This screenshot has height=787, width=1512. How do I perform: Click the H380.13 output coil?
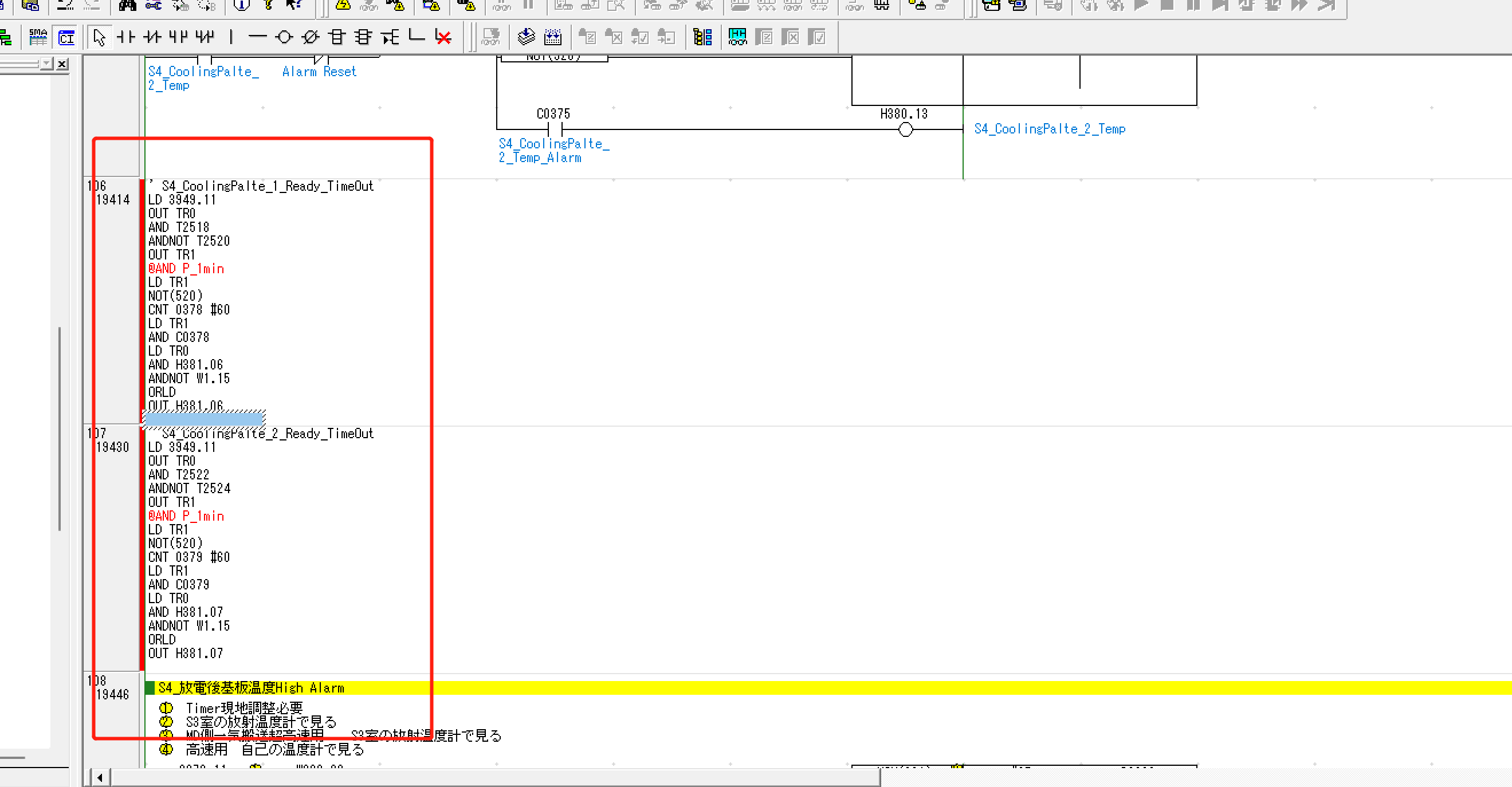[905, 129]
